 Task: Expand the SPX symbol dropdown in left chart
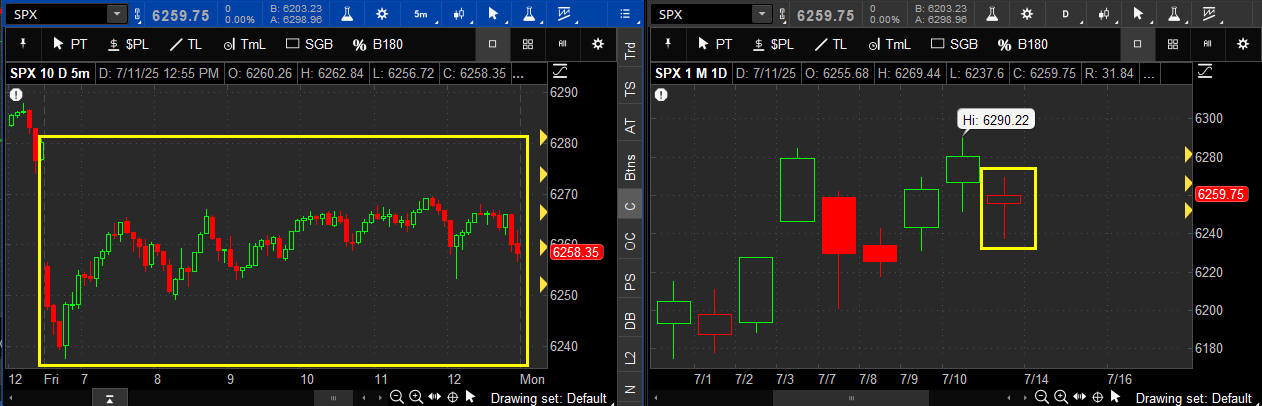[117, 14]
